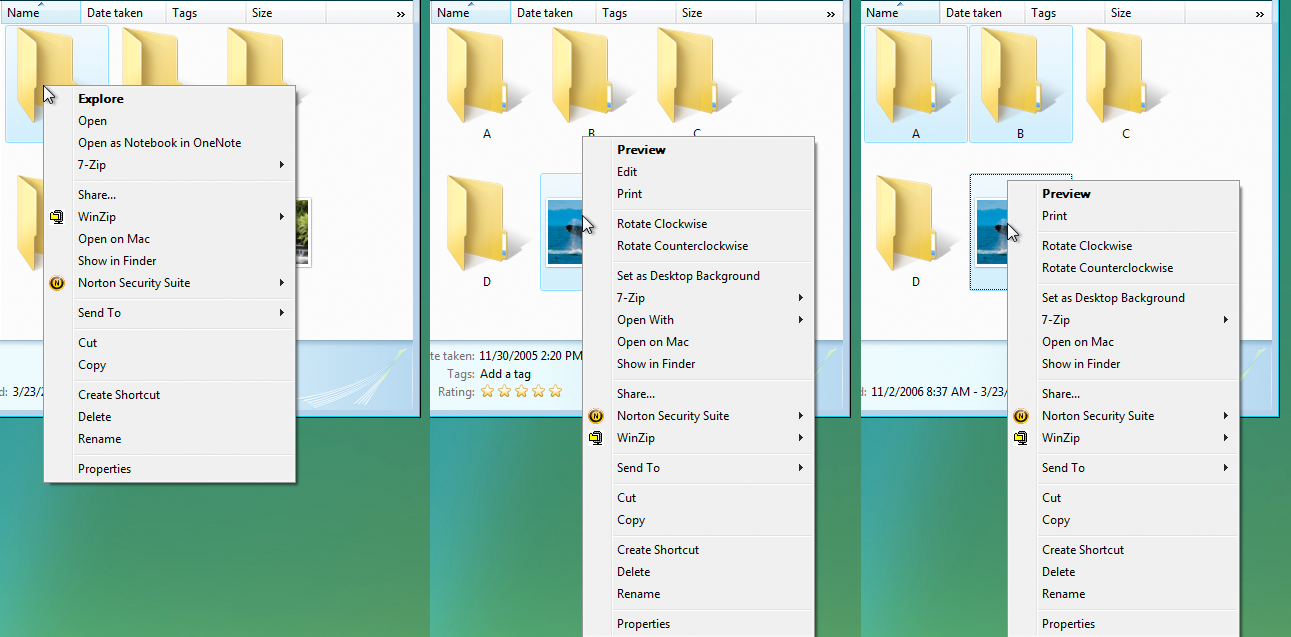The image size is (1291, 637).
Task: Click the Norton icon in the middle context menu
Action: (596, 416)
